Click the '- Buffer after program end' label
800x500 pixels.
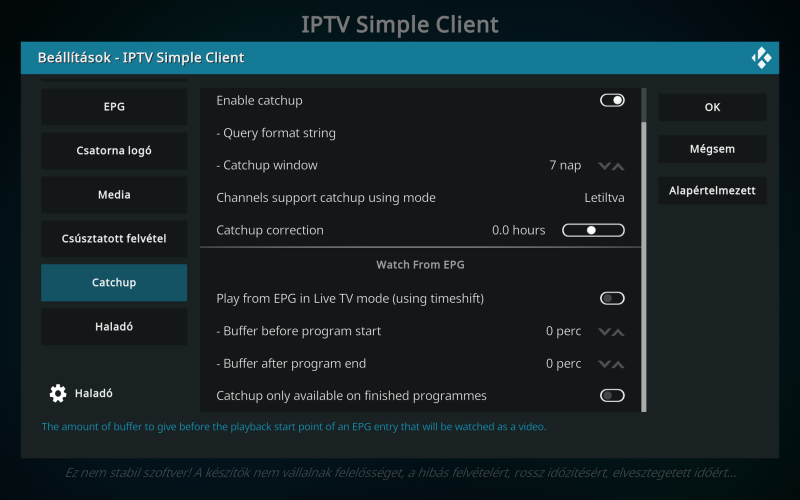point(291,364)
